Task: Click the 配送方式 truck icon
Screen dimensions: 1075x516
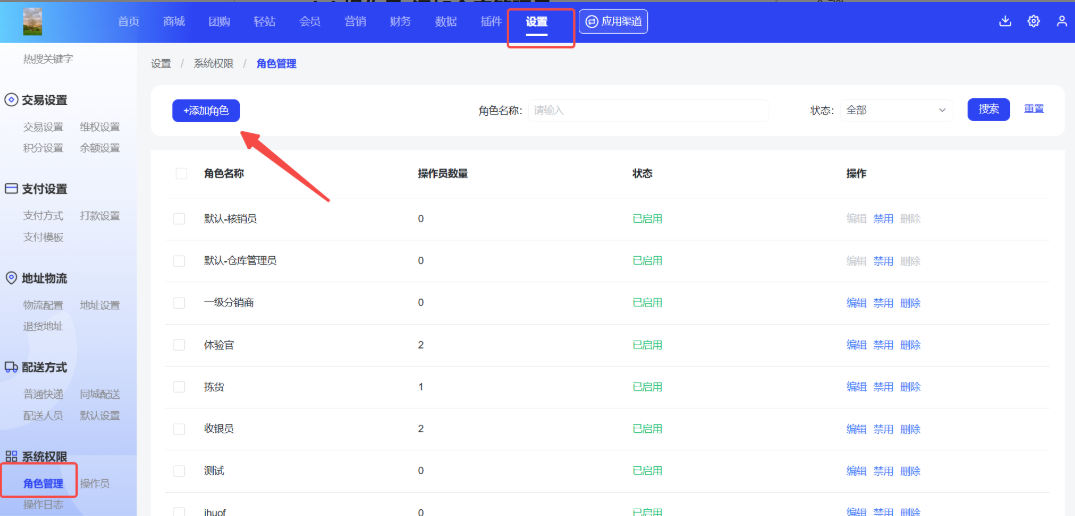Action: click(x=12, y=367)
